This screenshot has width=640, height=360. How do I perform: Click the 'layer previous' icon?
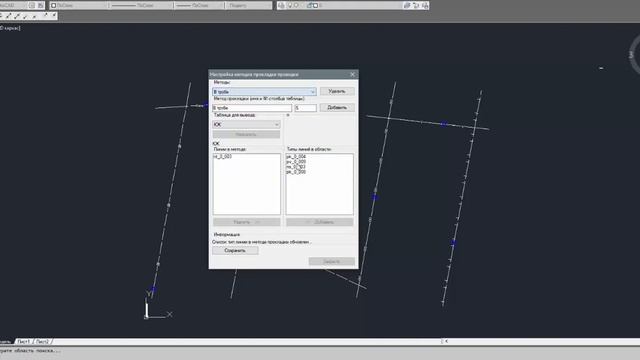point(416,5)
